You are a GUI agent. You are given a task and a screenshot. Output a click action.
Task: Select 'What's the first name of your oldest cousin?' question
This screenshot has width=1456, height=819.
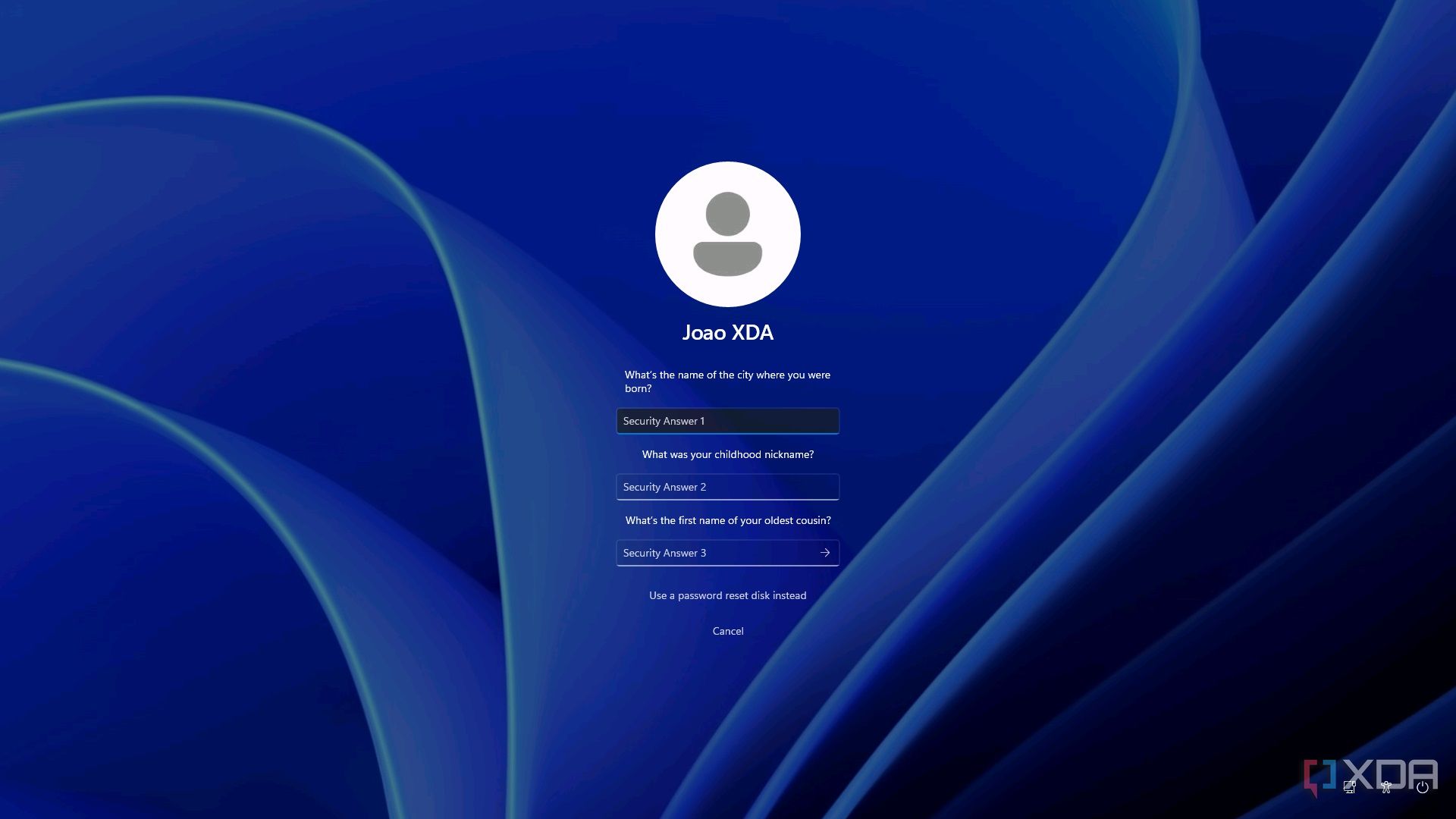pyautogui.click(x=728, y=520)
